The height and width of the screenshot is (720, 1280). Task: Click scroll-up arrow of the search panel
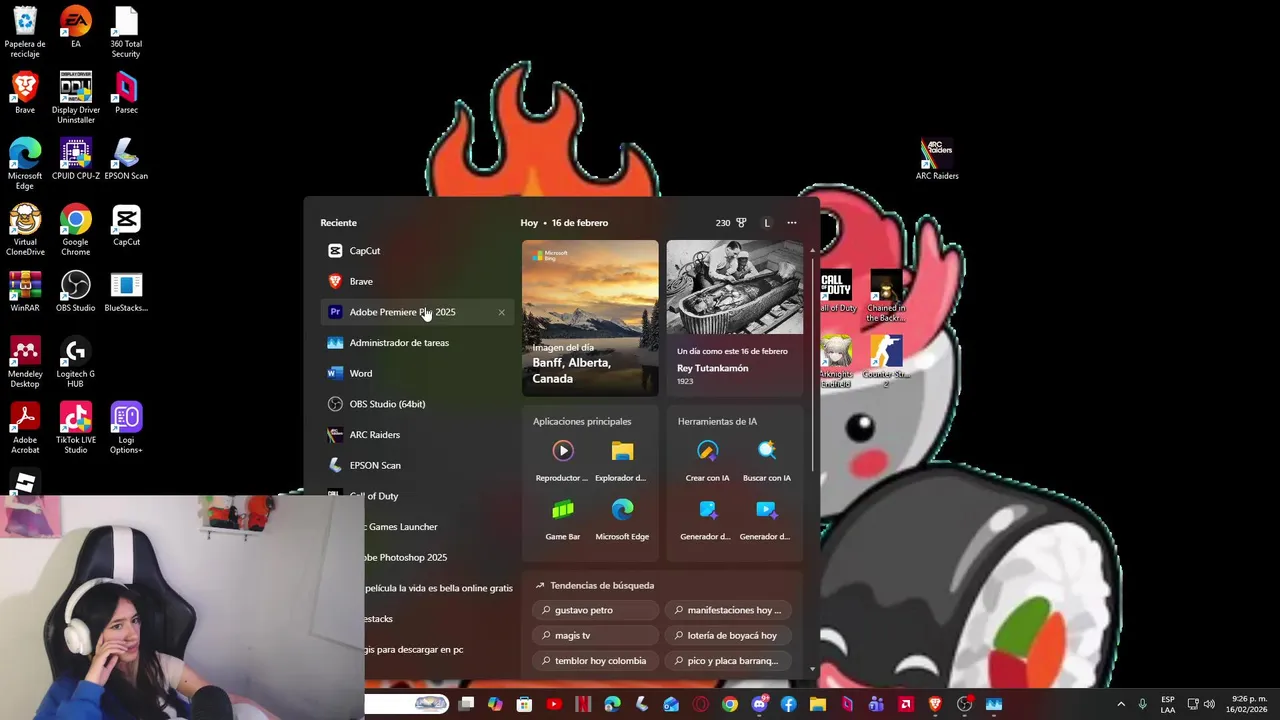(x=812, y=249)
